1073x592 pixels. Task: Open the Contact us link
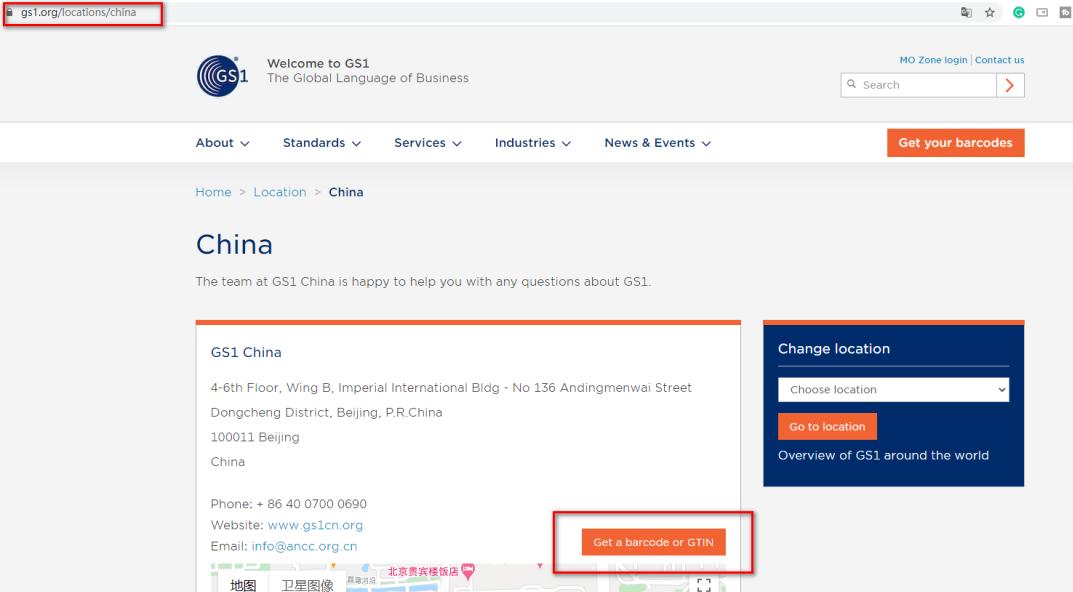point(999,60)
